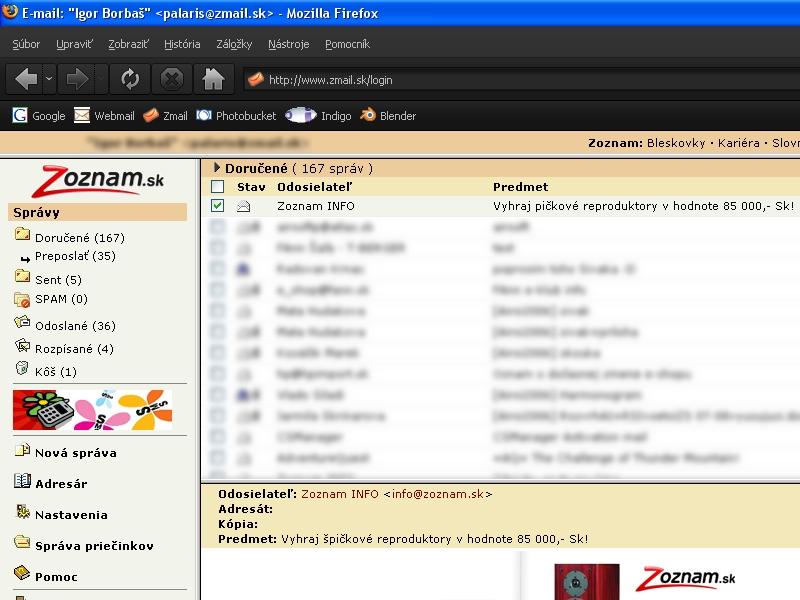This screenshot has height=600, width=800.
Task: Sort messages by Predmet column
Action: (520, 187)
